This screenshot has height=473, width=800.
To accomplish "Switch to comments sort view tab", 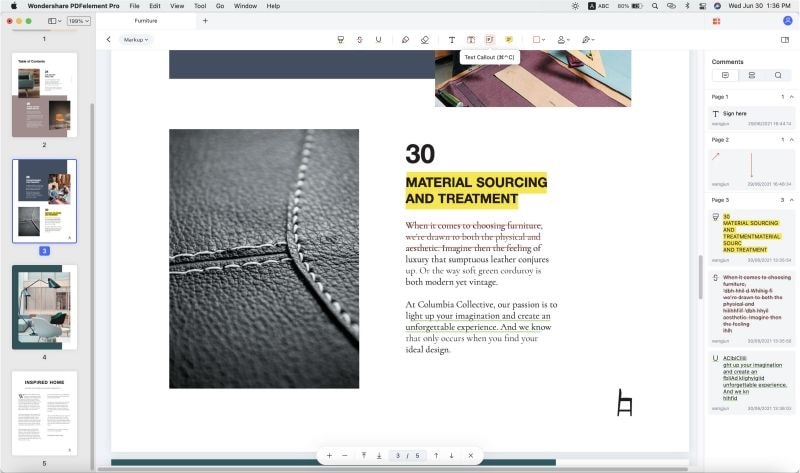I will pyautogui.click(x=752, y=76).
